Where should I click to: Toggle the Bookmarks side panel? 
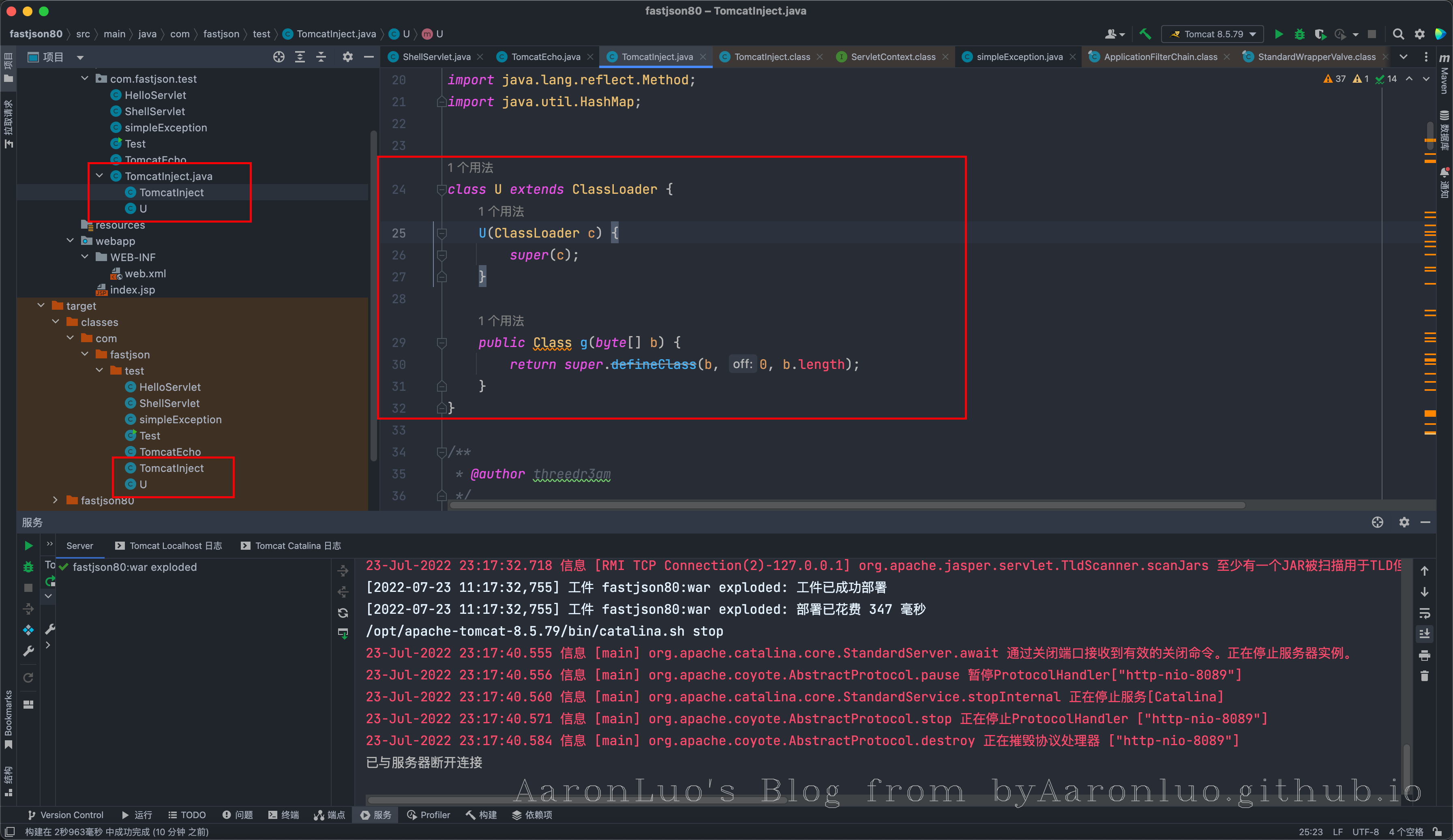[x=8, y=719]
